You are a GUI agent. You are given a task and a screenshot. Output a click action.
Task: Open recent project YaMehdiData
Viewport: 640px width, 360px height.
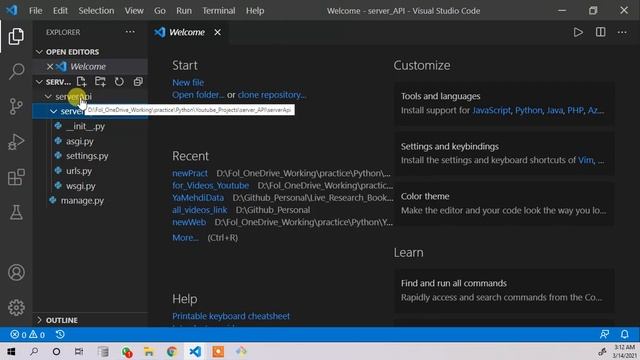(198, 198)
